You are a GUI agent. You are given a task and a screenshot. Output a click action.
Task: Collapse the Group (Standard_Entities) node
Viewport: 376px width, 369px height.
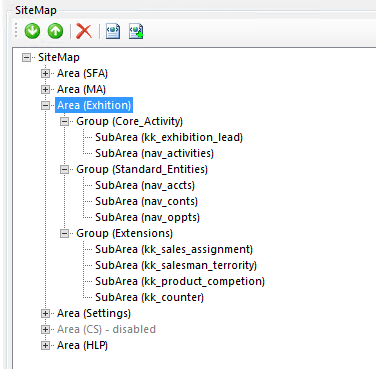64,170
